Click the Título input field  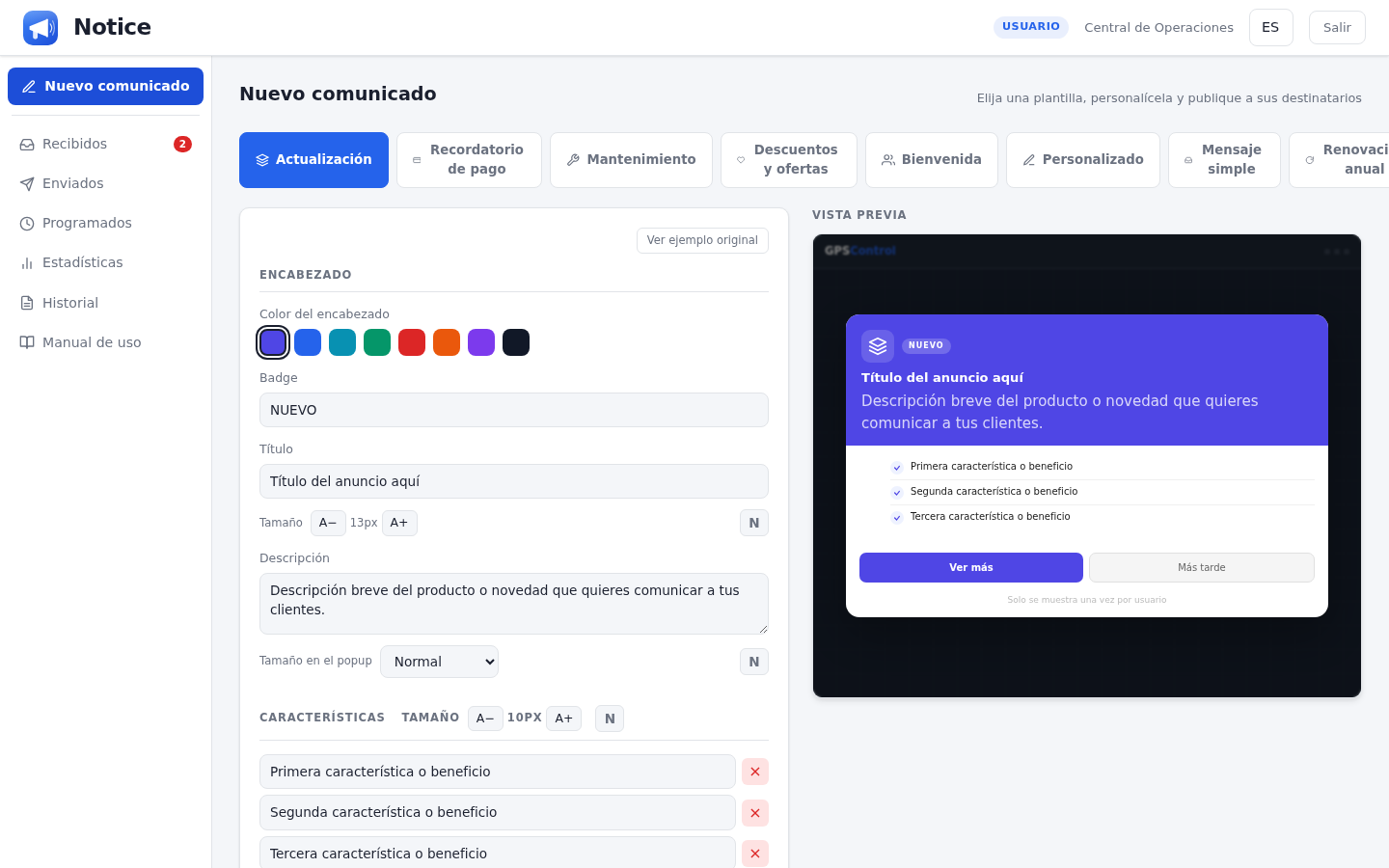514,481
